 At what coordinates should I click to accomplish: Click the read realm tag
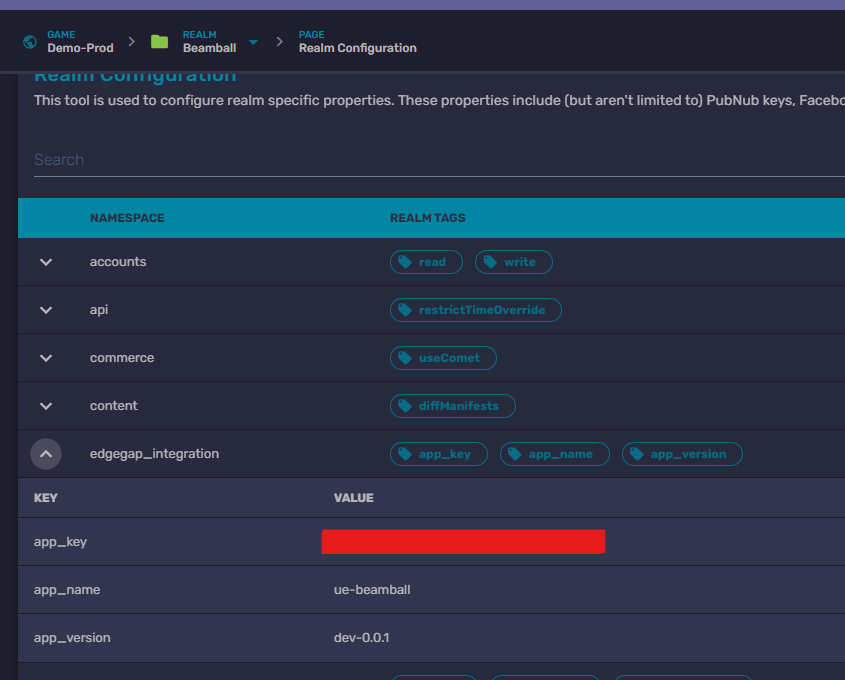(x=426, y=262)
